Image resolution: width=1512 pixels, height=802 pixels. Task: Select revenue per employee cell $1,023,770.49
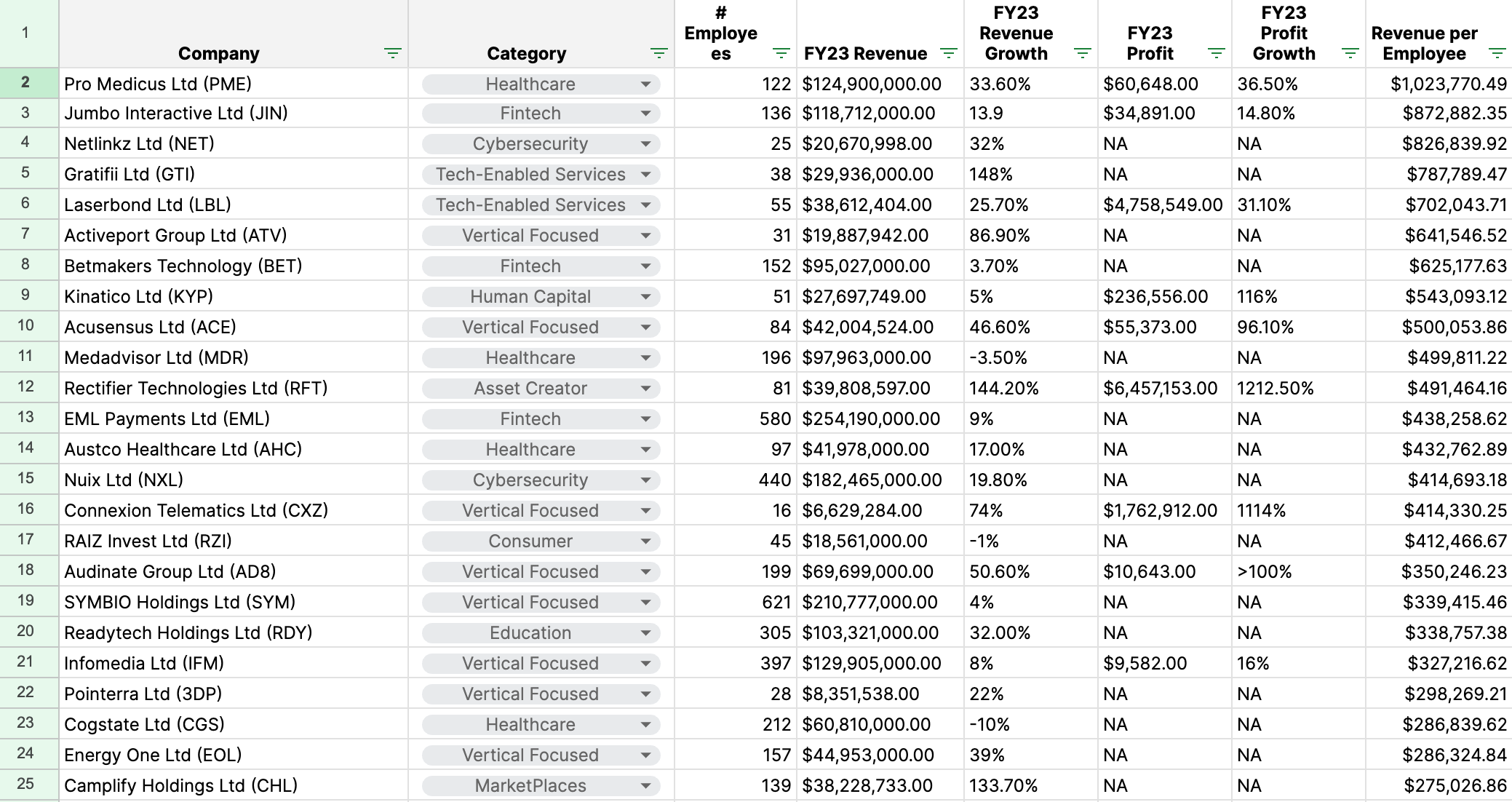1439,84
